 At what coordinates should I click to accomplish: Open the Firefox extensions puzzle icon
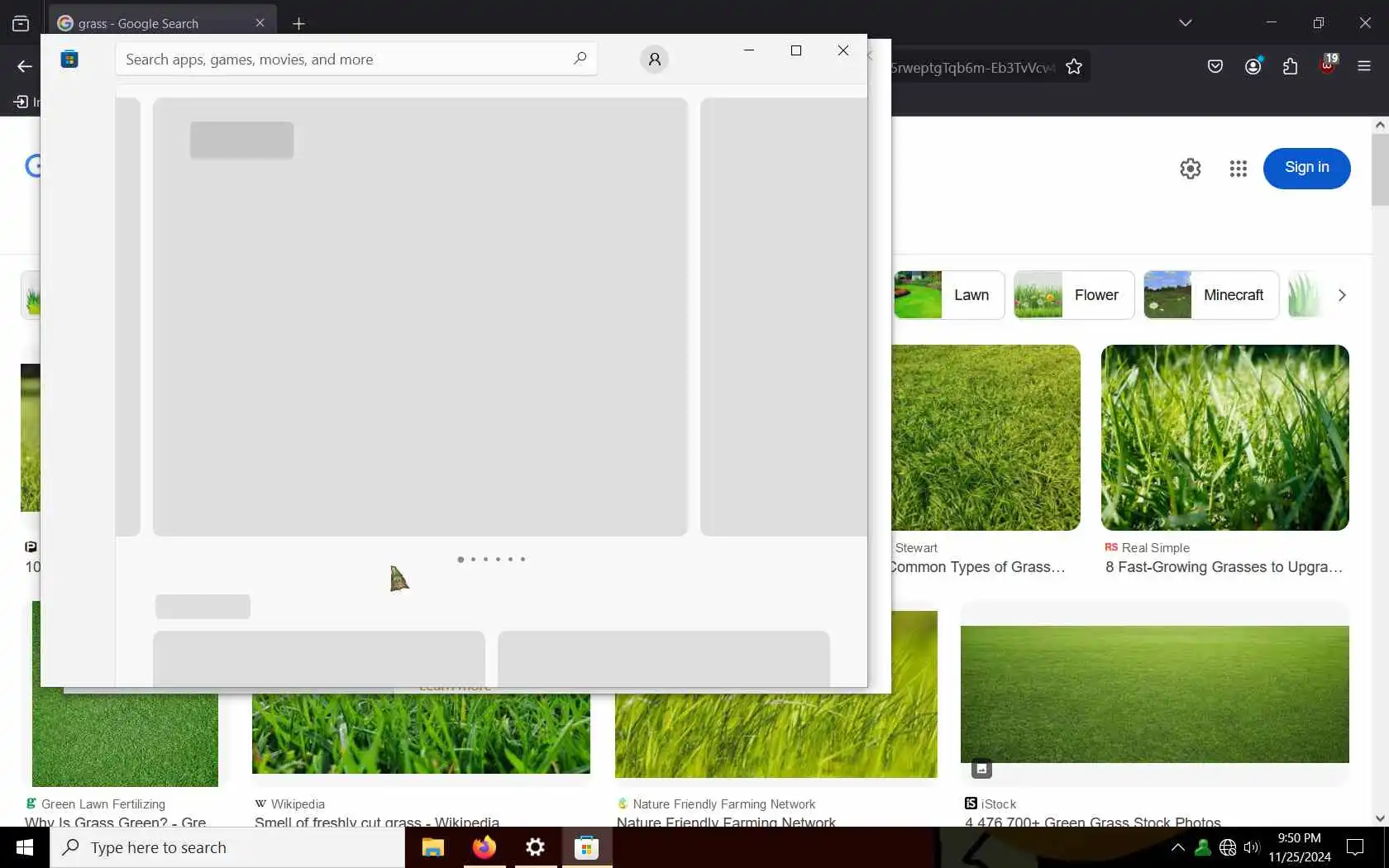click(x=1291, y=67)
